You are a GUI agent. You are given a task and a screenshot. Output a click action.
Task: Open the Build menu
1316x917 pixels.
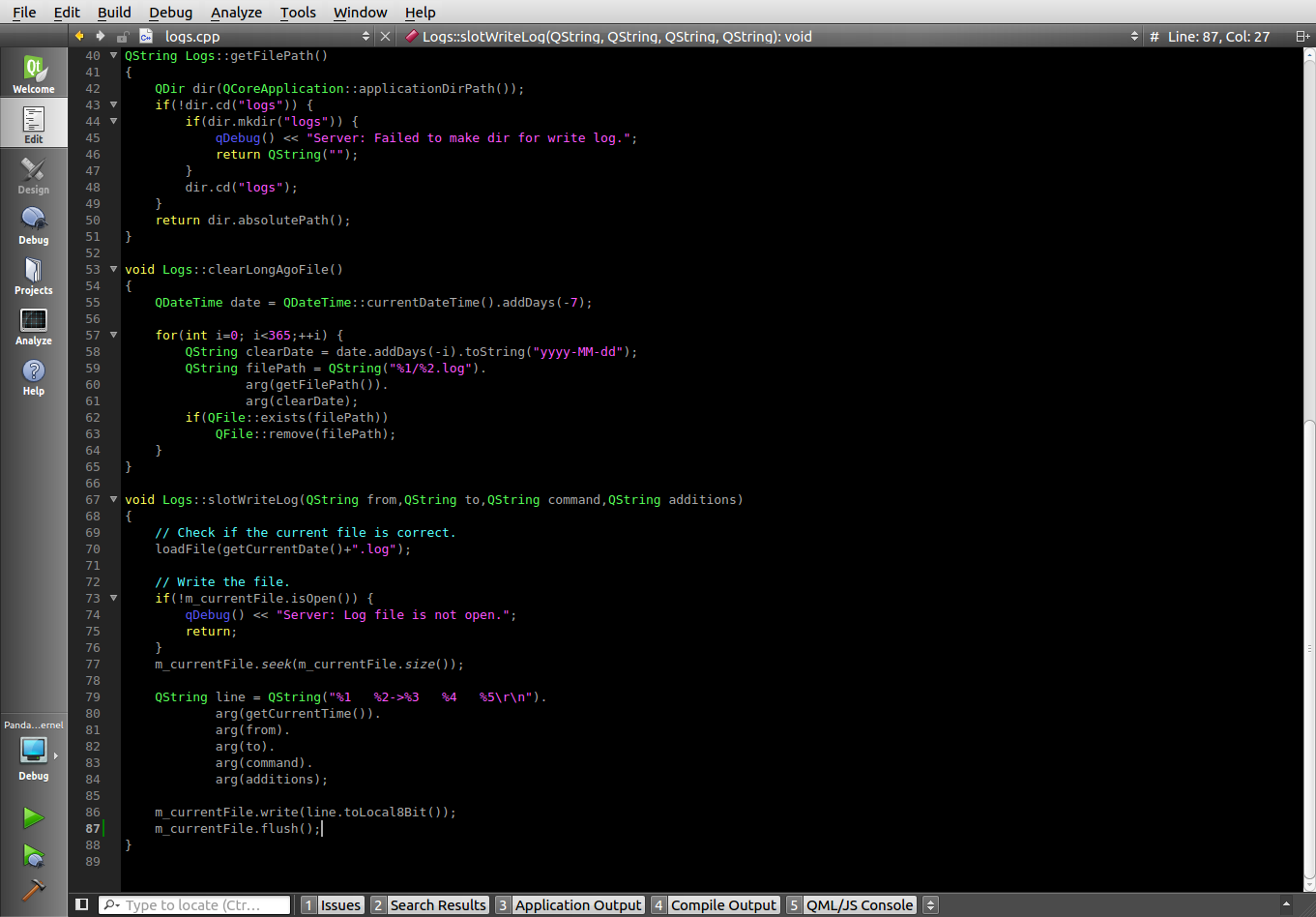click(x=114, y=12)
